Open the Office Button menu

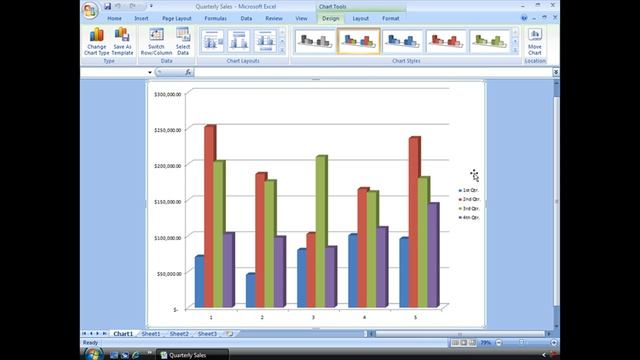point(89,10)
